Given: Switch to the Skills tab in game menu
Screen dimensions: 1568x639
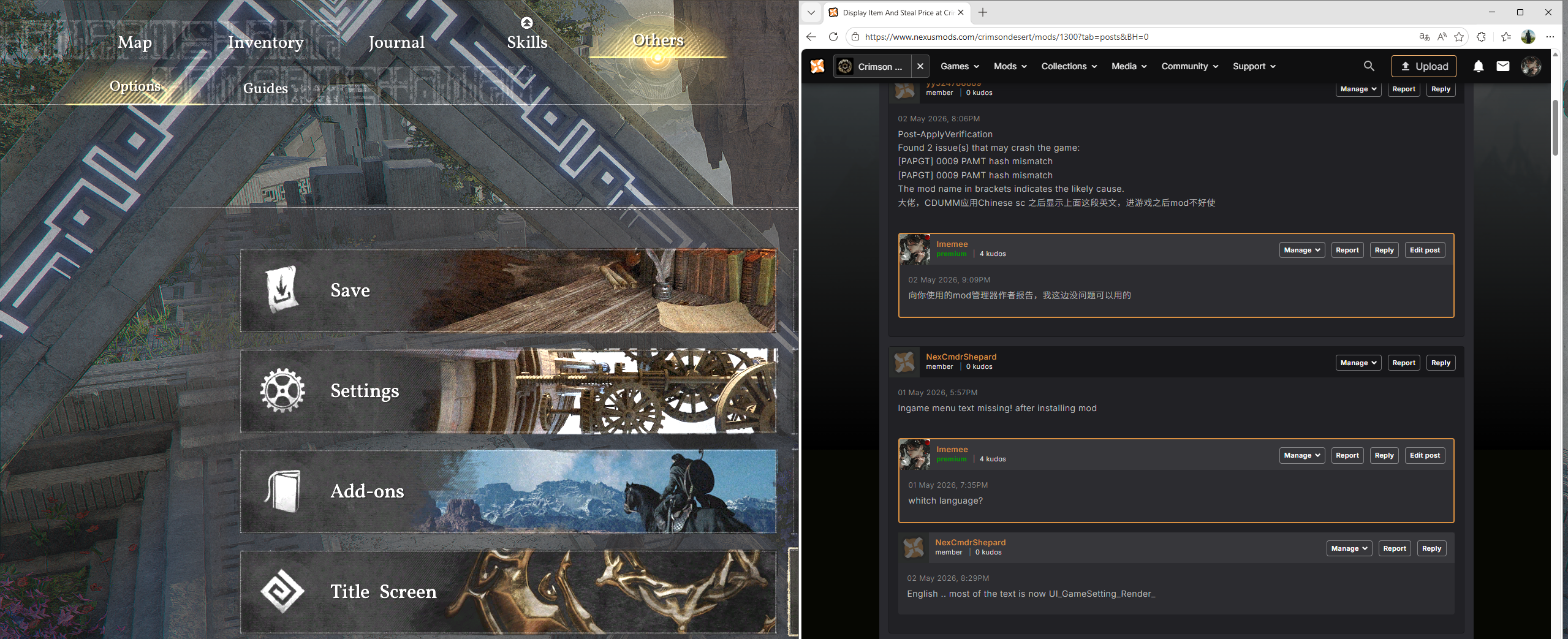Looking at the screenshot, I should pyautogui.click(x=527, y=42).
